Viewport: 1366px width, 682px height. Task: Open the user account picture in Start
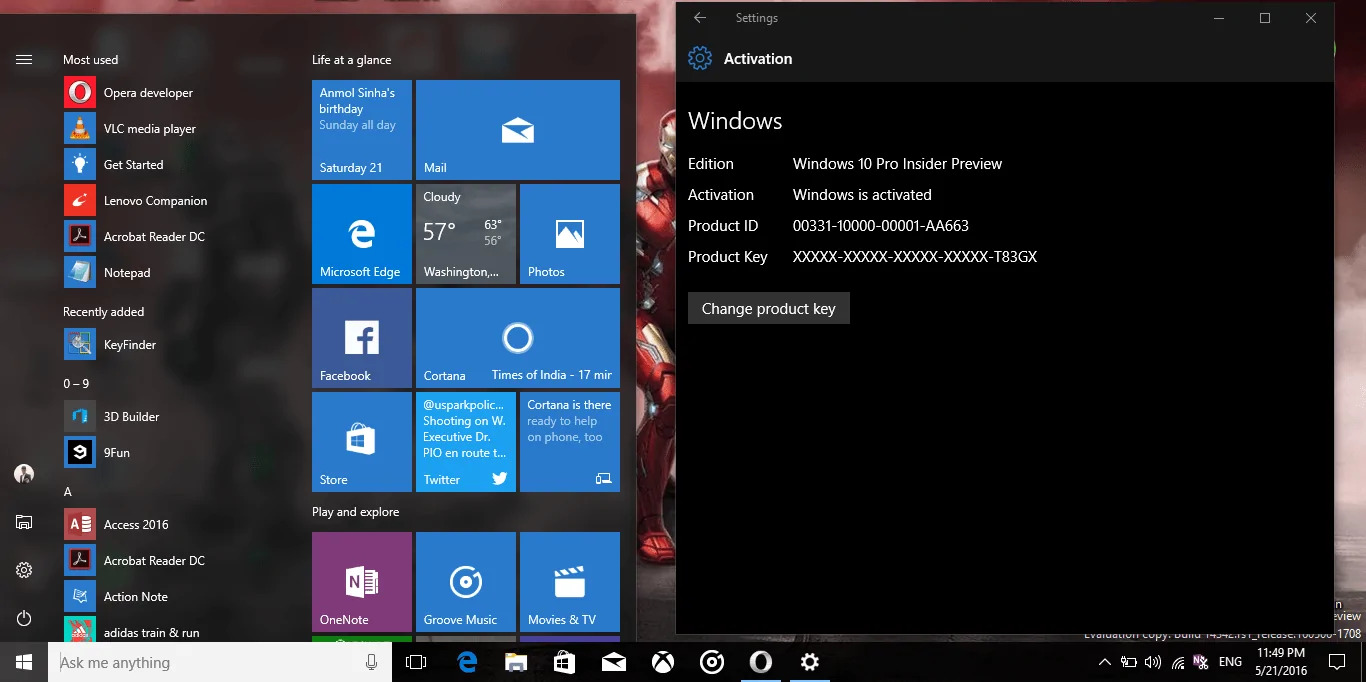click(24, 474)
